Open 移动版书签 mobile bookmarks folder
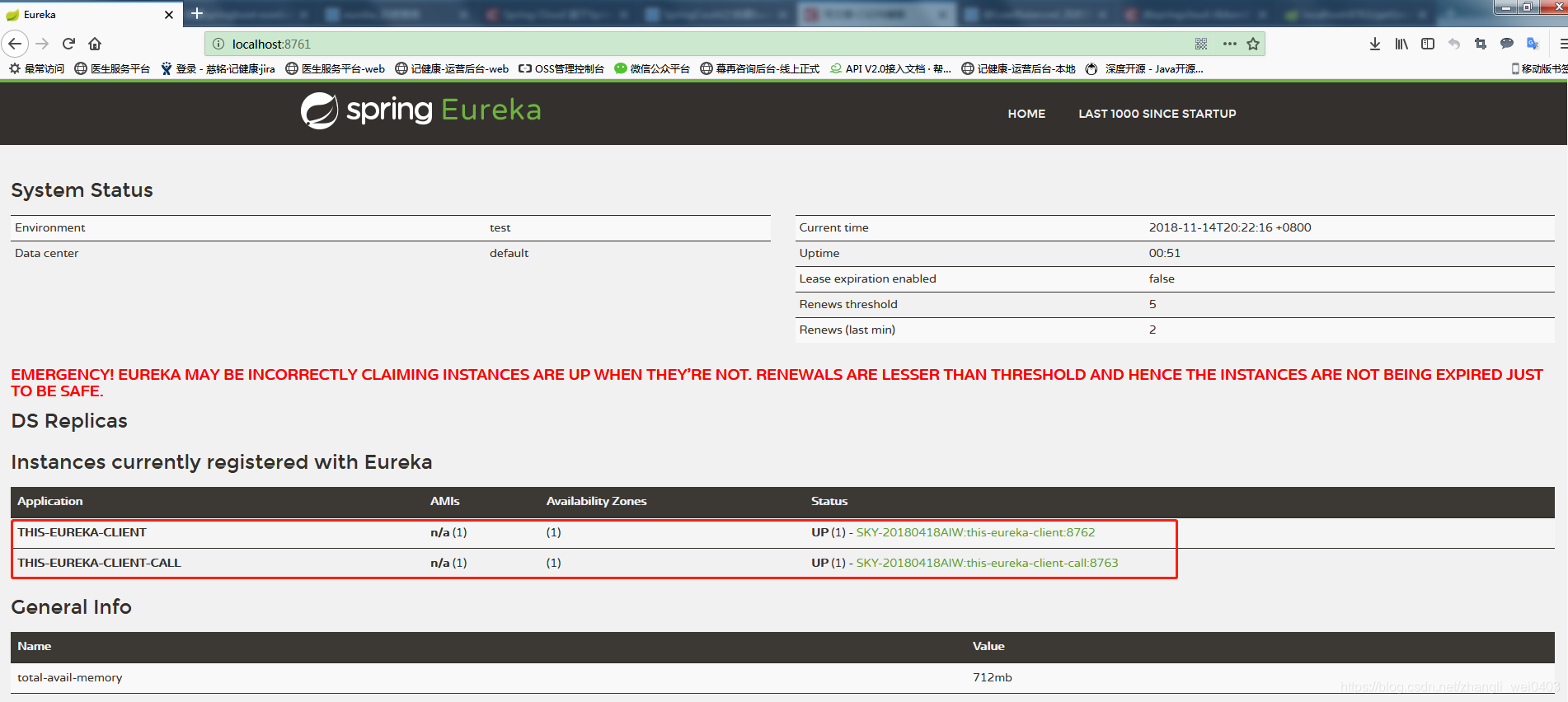1568x702 pixels. pos(1539,69)
